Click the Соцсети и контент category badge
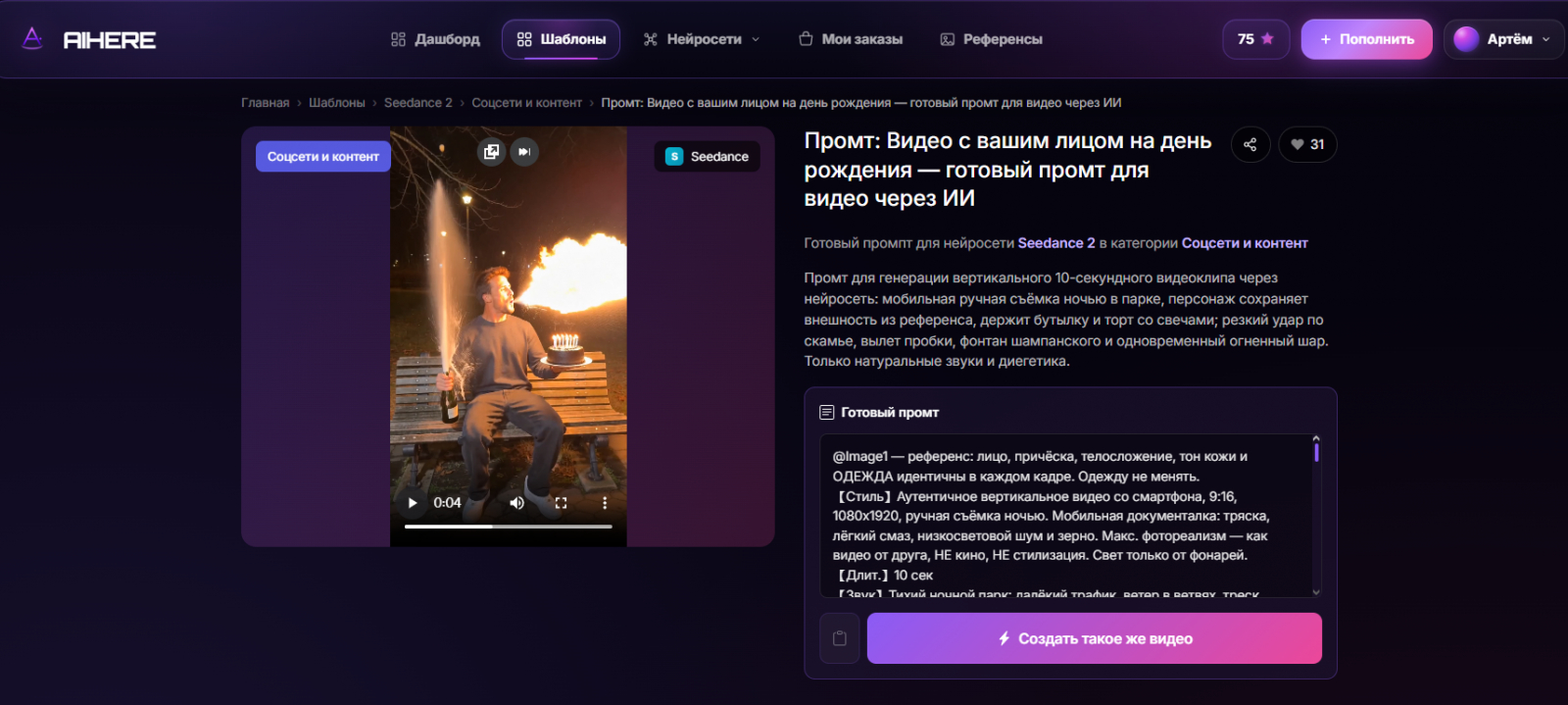The height and width of the screenshot is (705, 1568). 323,157
